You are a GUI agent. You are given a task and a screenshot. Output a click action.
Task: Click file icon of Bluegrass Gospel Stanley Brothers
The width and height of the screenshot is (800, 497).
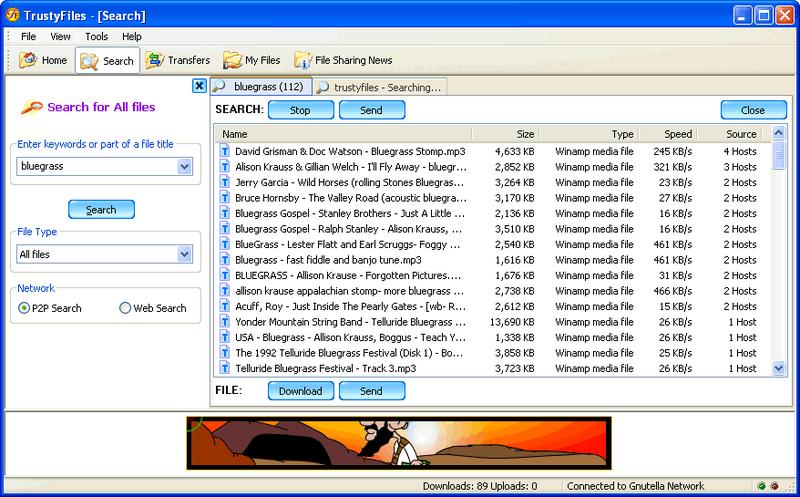(x=224, y=213)
